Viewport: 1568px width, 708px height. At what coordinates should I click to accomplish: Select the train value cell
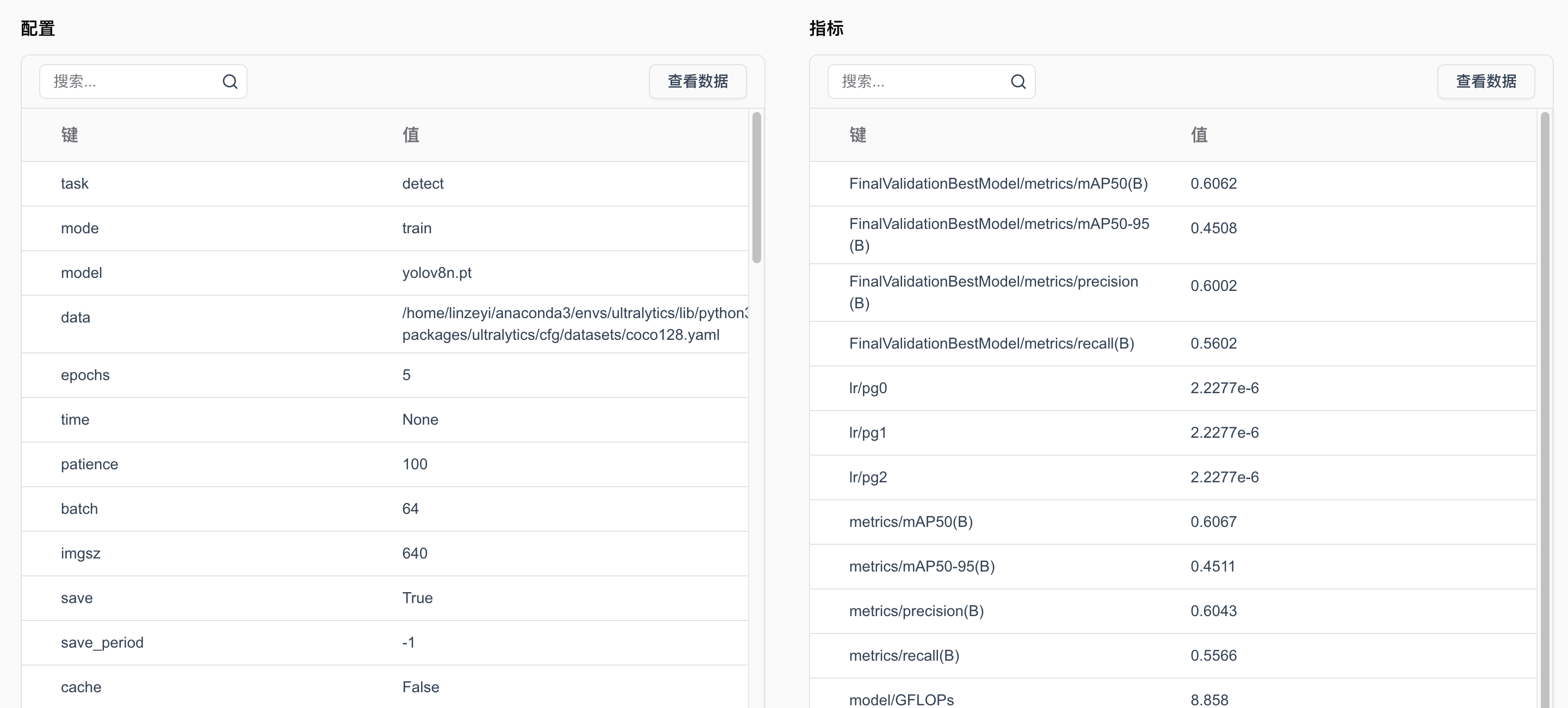pyautogui.click(x=416, y=228)
